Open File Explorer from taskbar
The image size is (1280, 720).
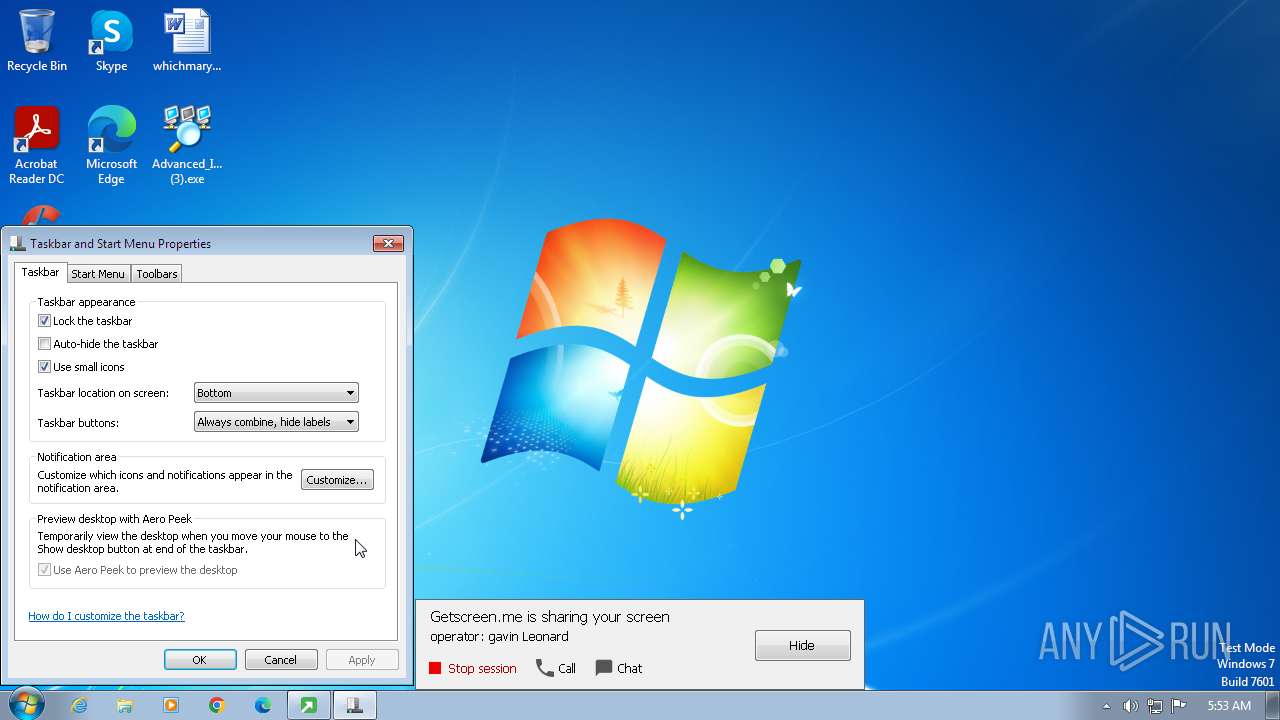coord(125,705)
